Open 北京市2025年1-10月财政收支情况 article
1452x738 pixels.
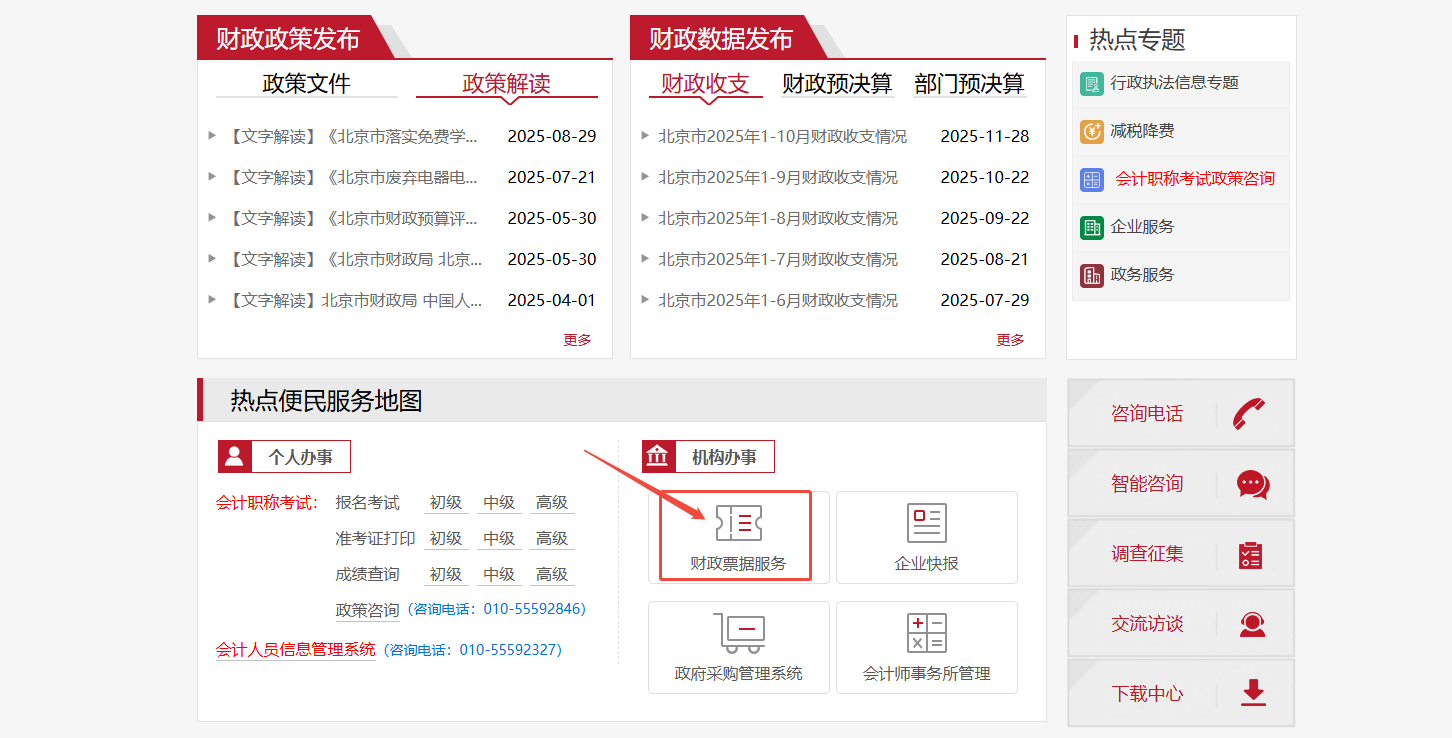pyautogui.click(x=782, y=137)
